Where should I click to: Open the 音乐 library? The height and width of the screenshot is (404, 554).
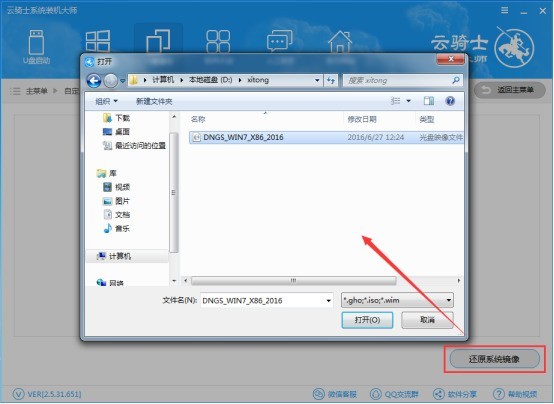point(116,228)
